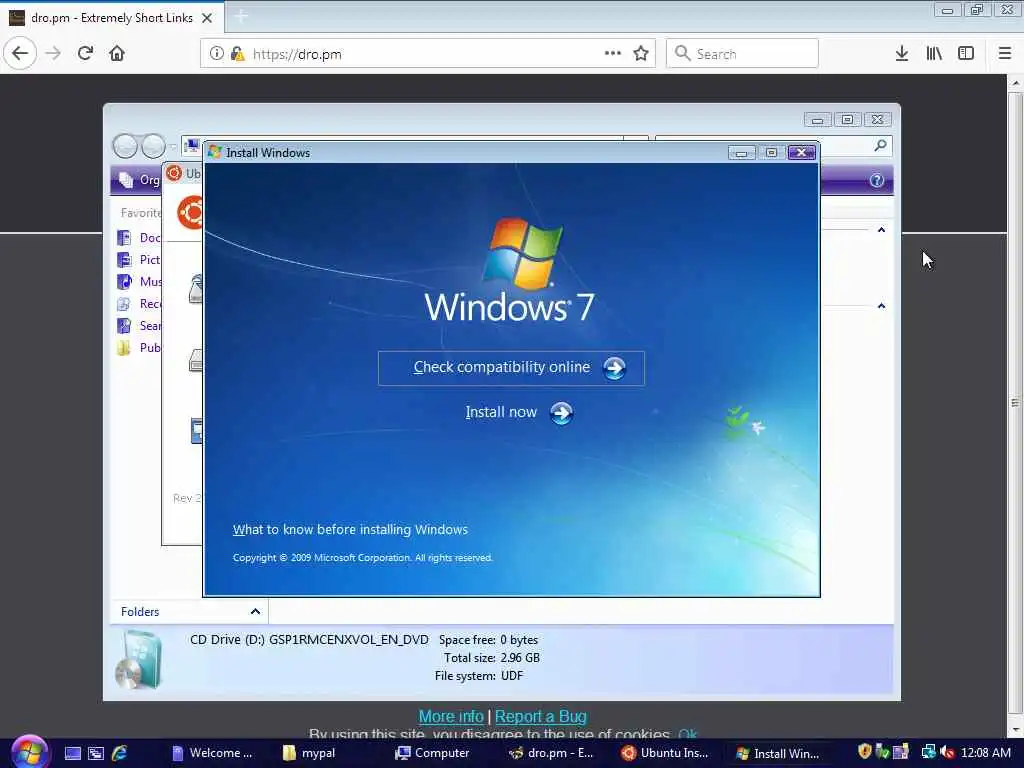Switch to Ubuntu Installer taskbar button
The width and height of the screenshot is (1024, 768).
point(665,753)
